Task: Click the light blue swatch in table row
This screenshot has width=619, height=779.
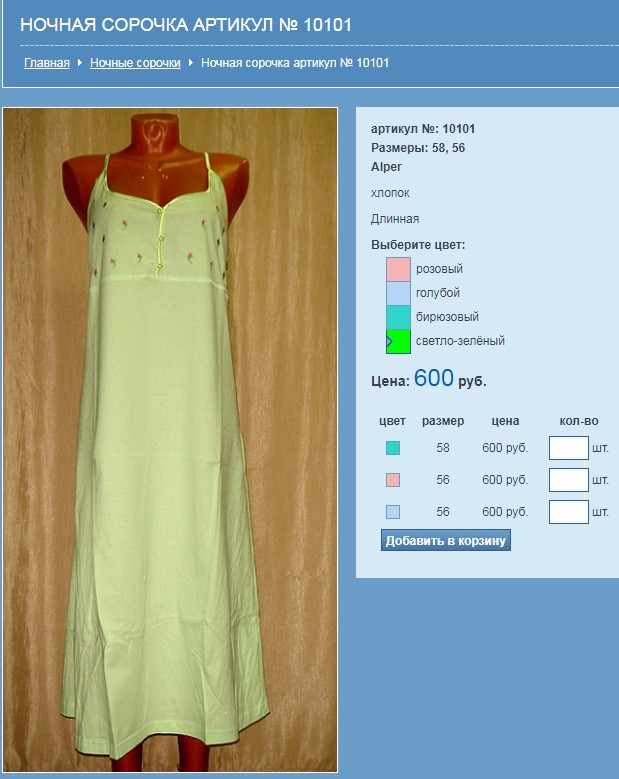Action: (x=392, y=512)
